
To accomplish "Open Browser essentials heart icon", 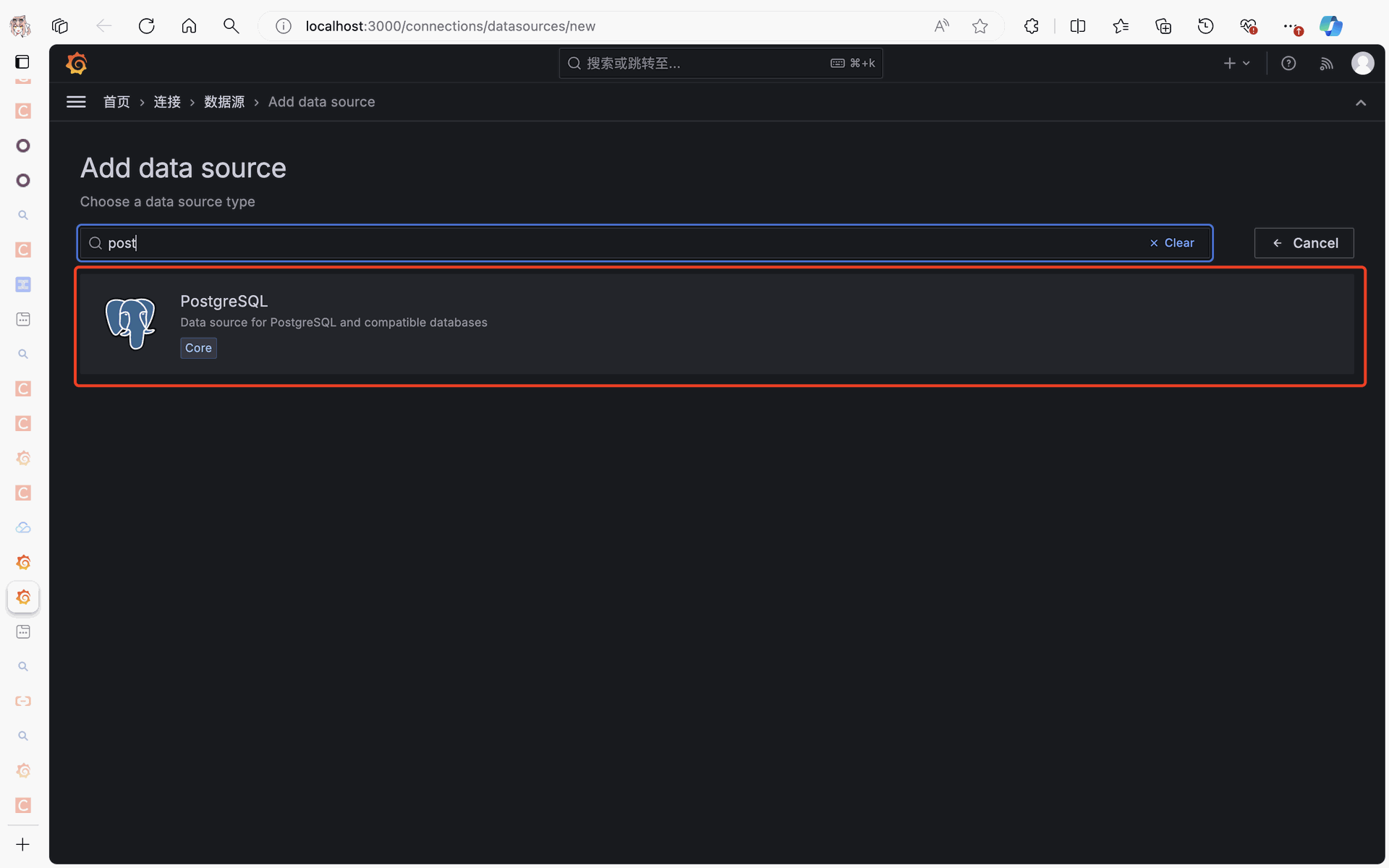I will [1248, 26].
